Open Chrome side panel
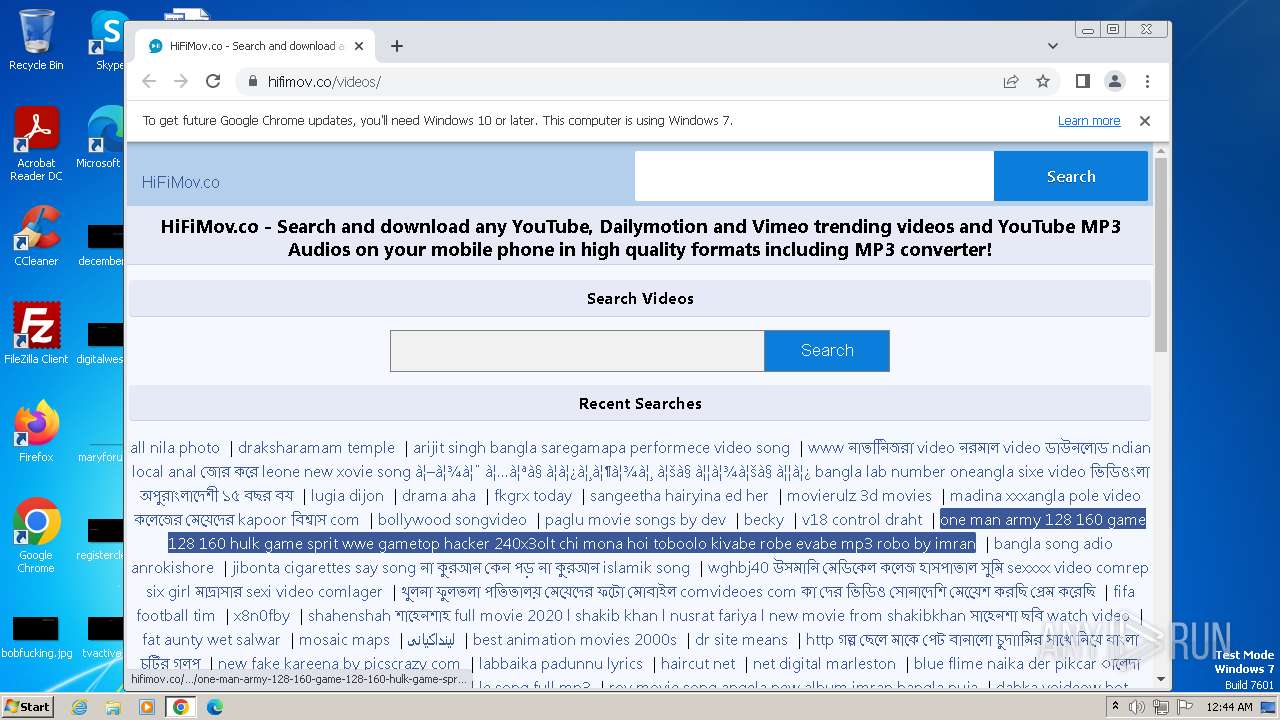 pyautogui.click(x=1082, y=81)
